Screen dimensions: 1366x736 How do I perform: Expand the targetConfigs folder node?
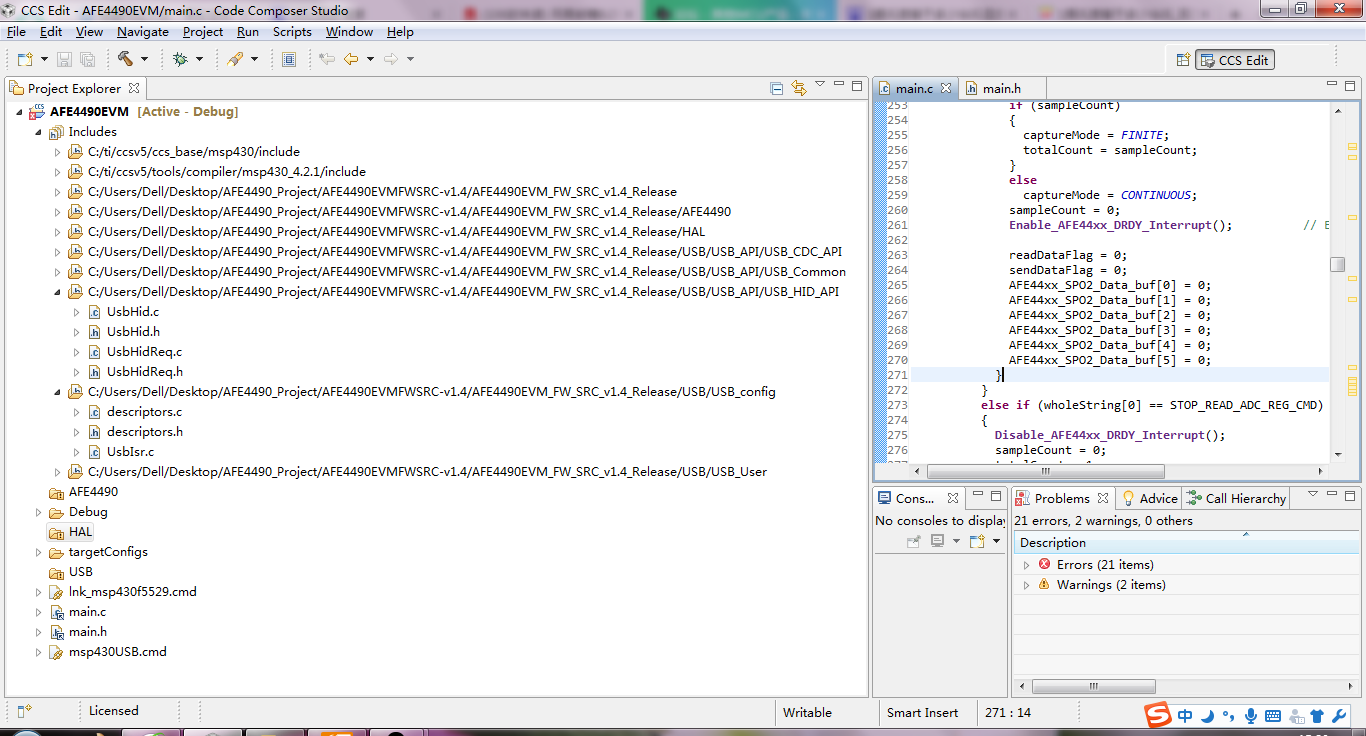pos(38,552)
